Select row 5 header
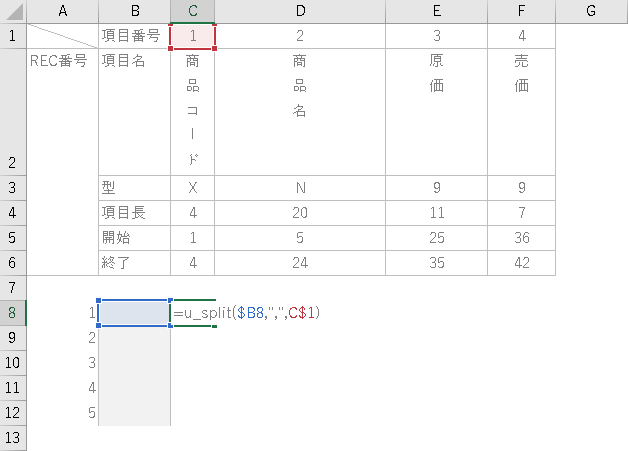The width and height of the screenshot is (628, 451). point(13,238)
